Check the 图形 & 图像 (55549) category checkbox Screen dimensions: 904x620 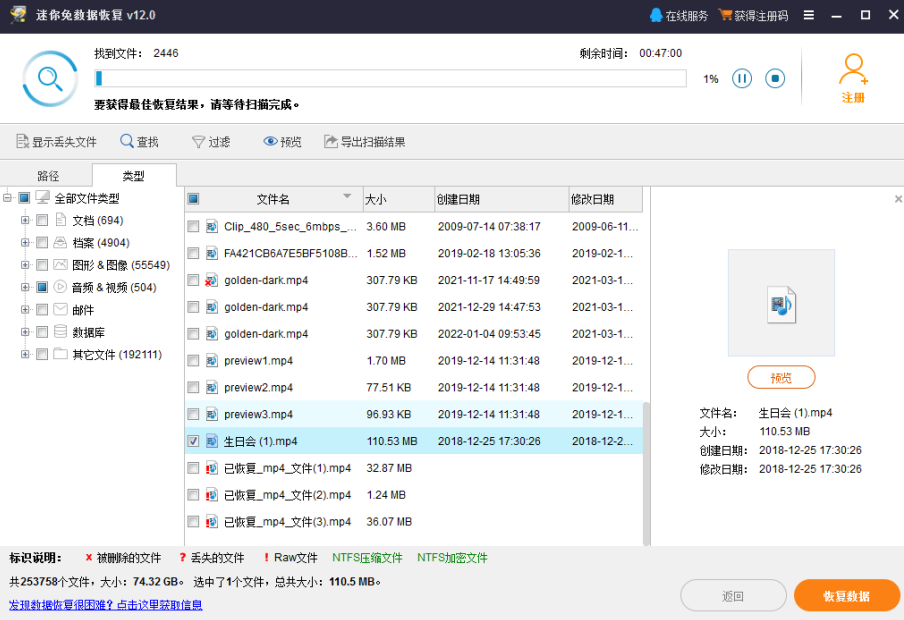pyautogui.click(x=42, y=265)
